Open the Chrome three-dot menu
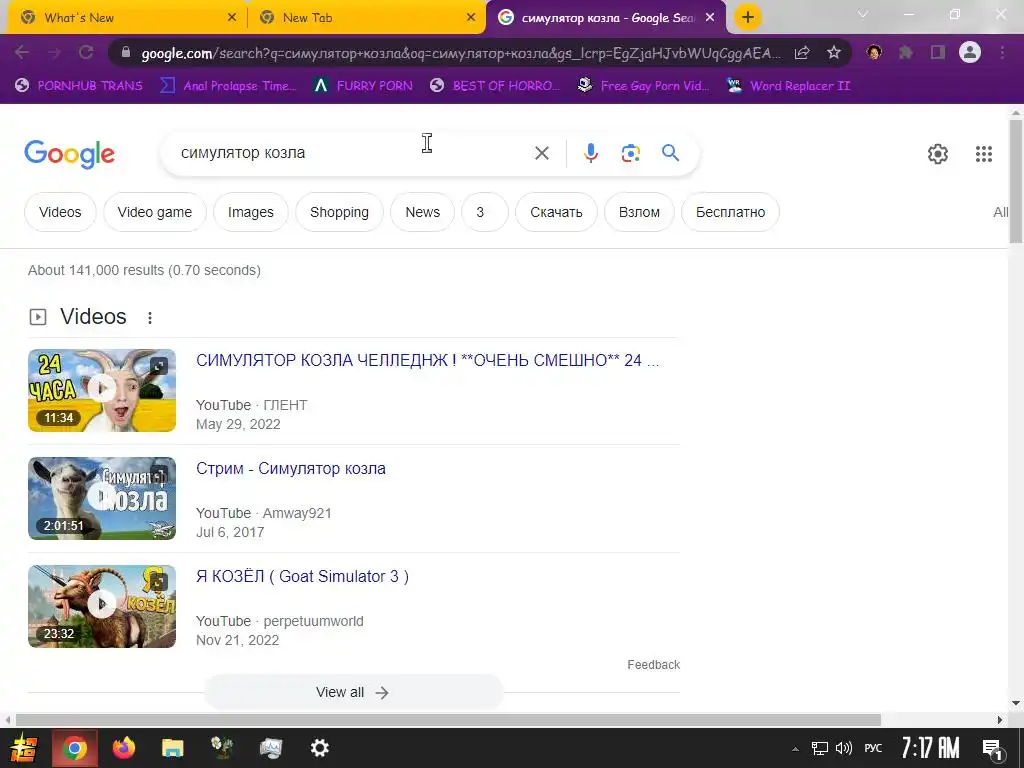Image resolution: width=1024 pixels, height=768 pixels. point(1002,52)
